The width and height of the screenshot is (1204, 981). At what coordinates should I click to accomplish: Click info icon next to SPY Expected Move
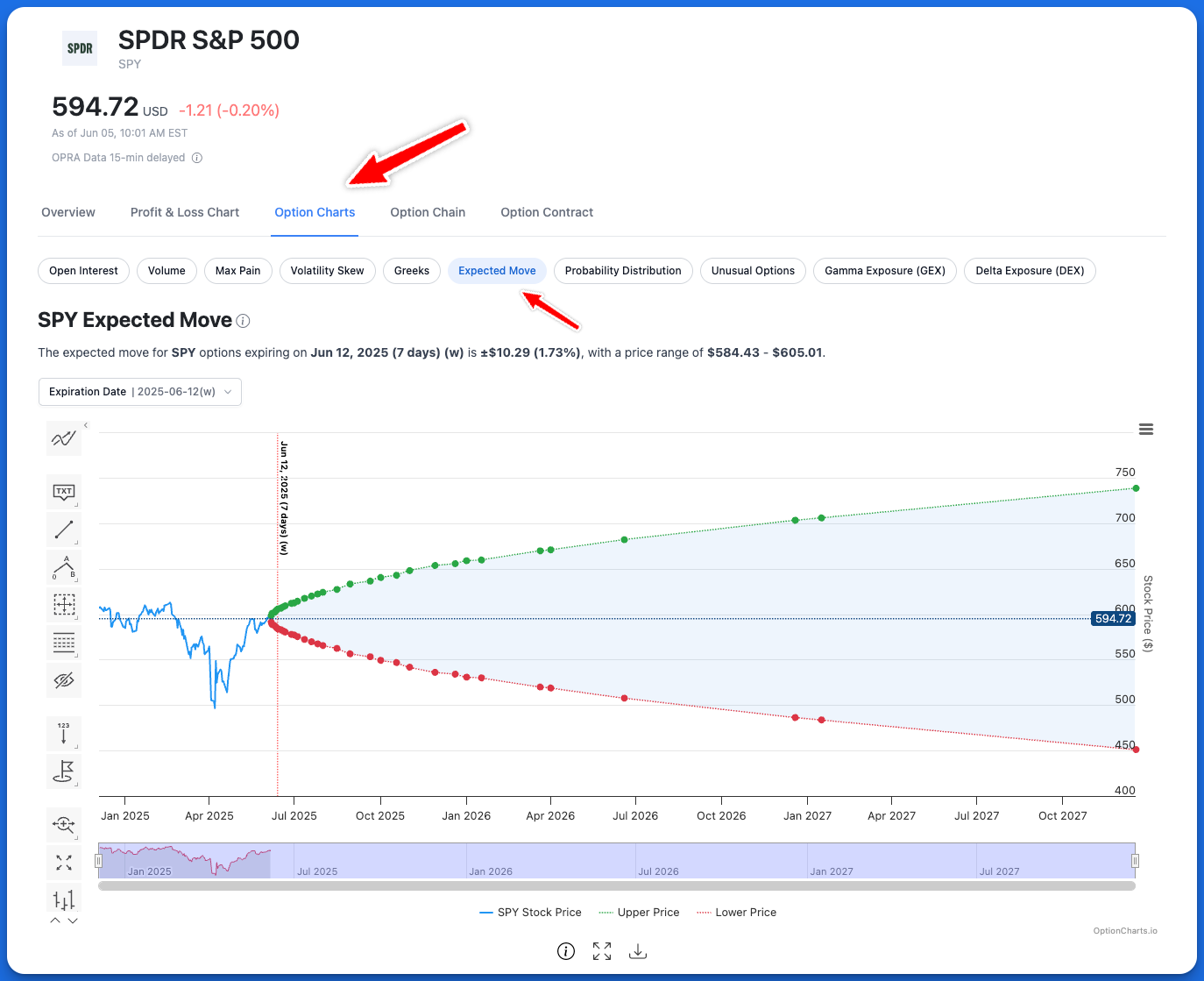(x=244, y=321)
